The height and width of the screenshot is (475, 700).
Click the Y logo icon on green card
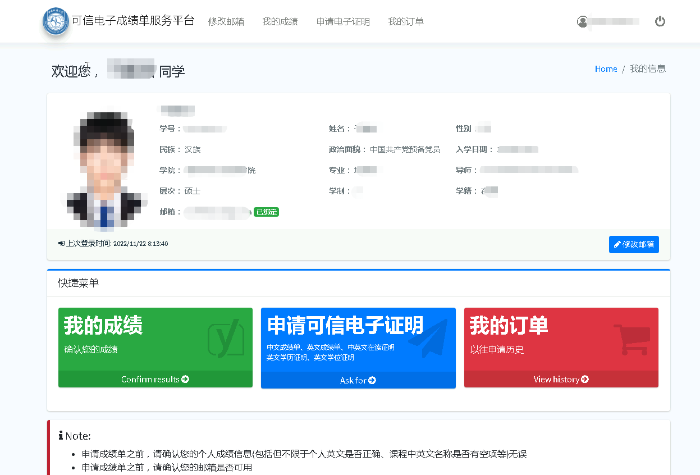click(x=224, y=340)
